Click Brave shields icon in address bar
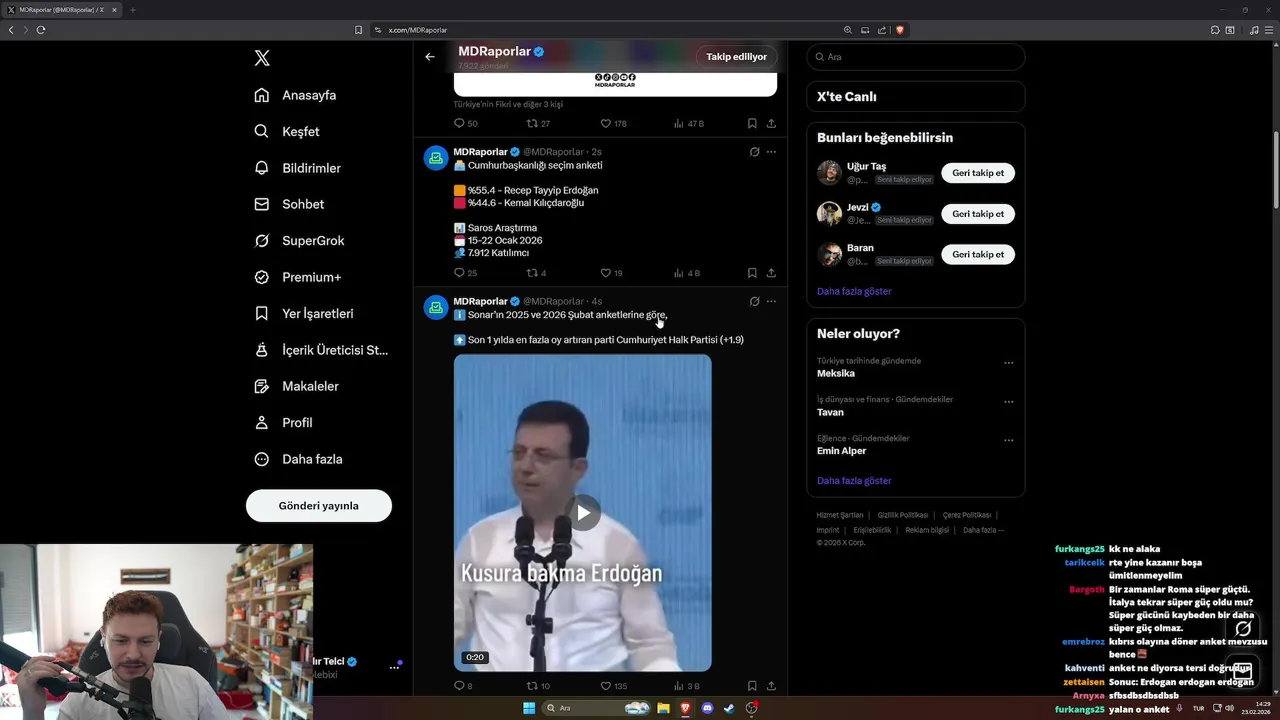Viewport: 1280px width, 720px height. click(900, 30)
